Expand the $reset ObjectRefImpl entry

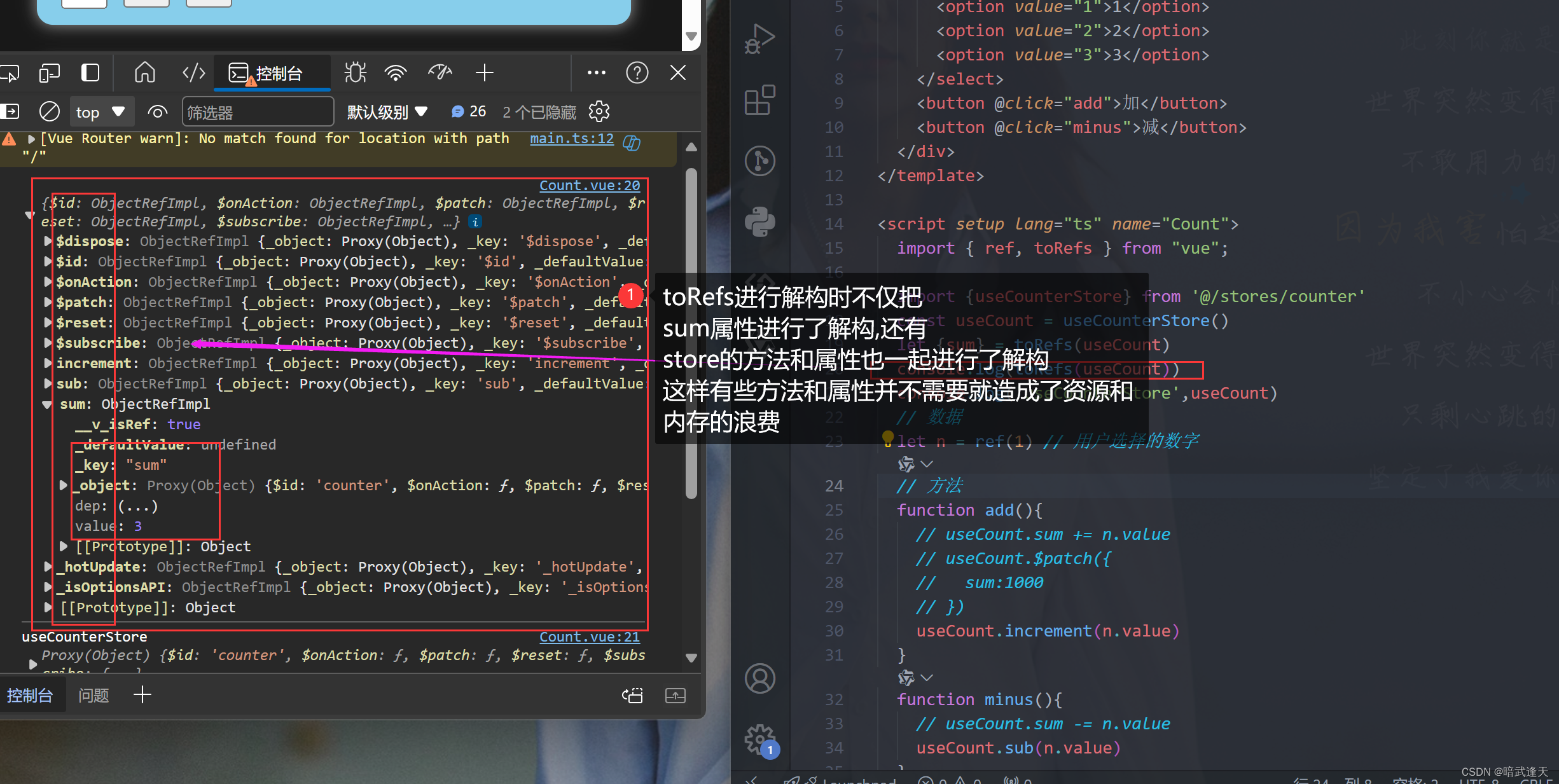tap(48, 323)
